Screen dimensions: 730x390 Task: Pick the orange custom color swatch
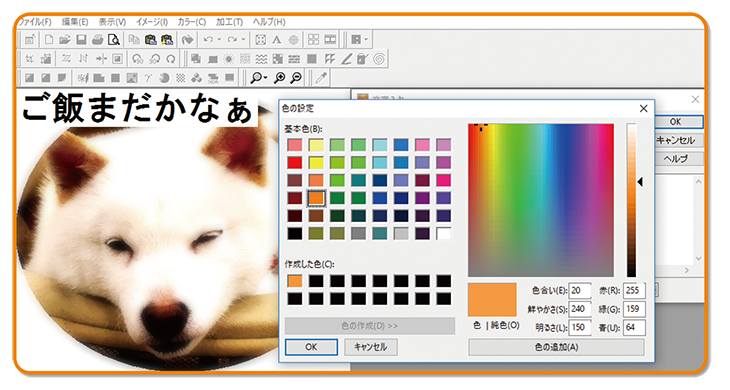pos(295,281)
